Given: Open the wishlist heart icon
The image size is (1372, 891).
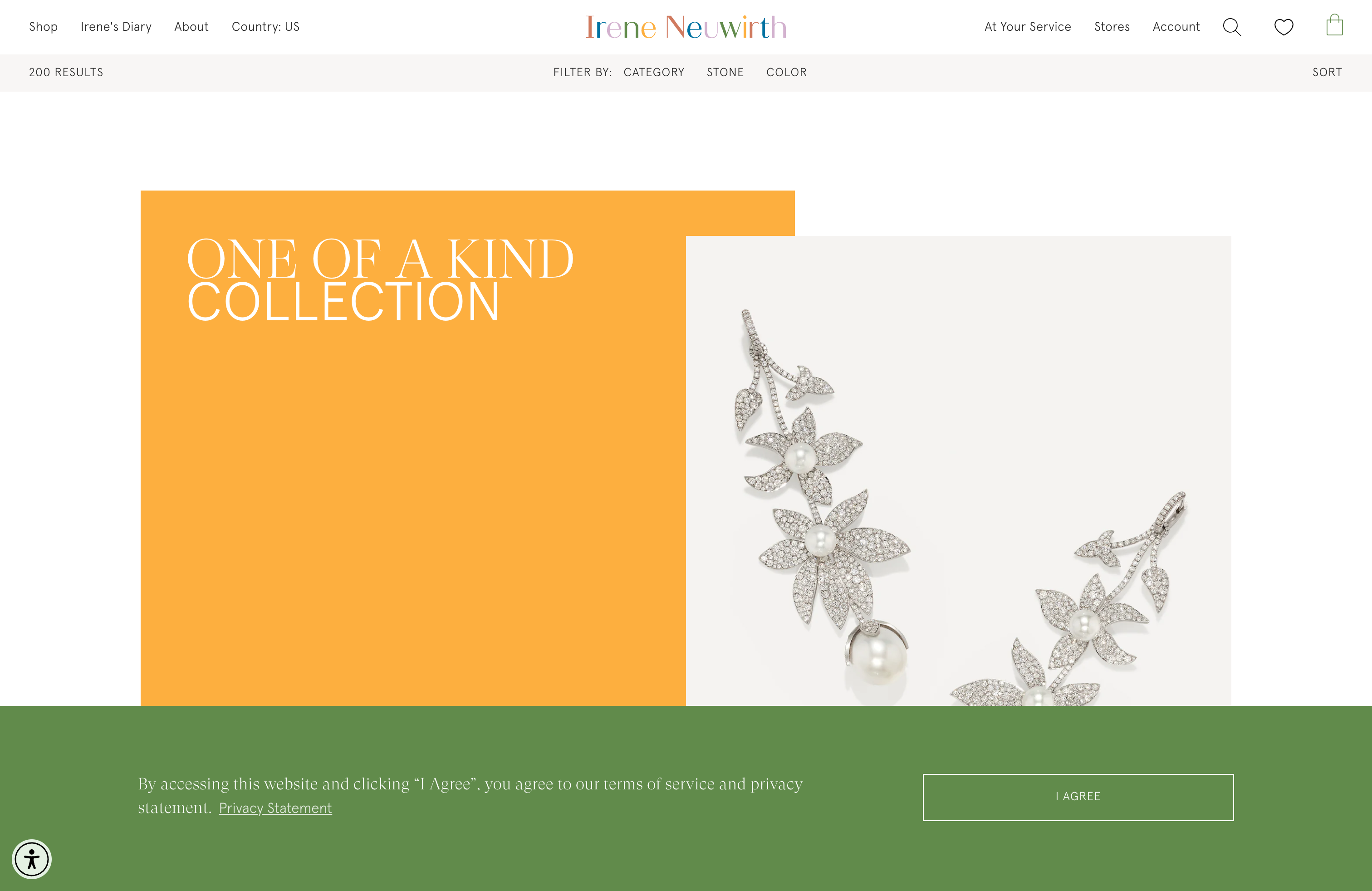Looking at the screenshot, I should 1284,26.
